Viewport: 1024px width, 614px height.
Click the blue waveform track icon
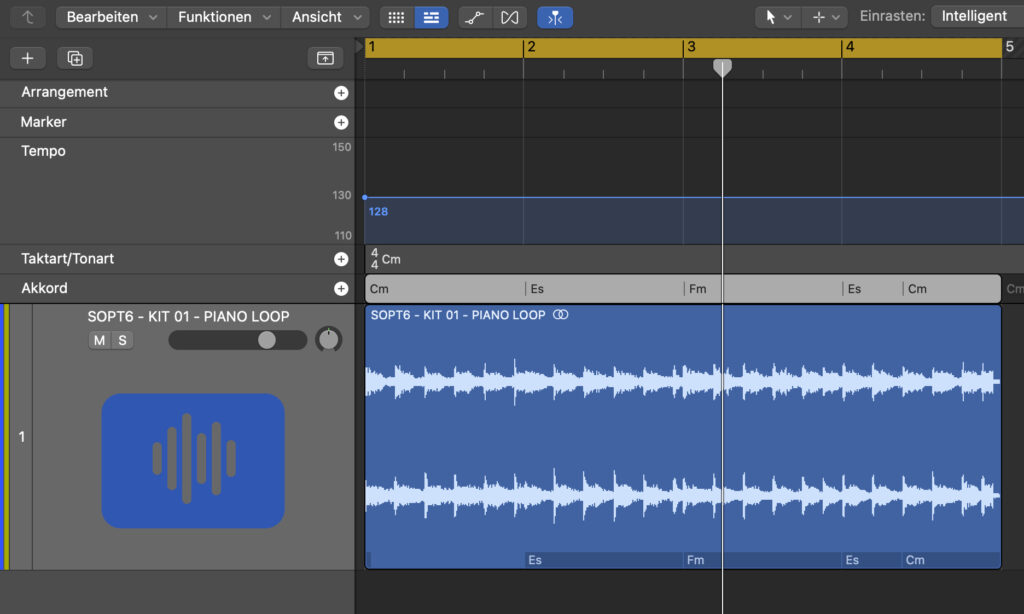[x=193, y=460]
